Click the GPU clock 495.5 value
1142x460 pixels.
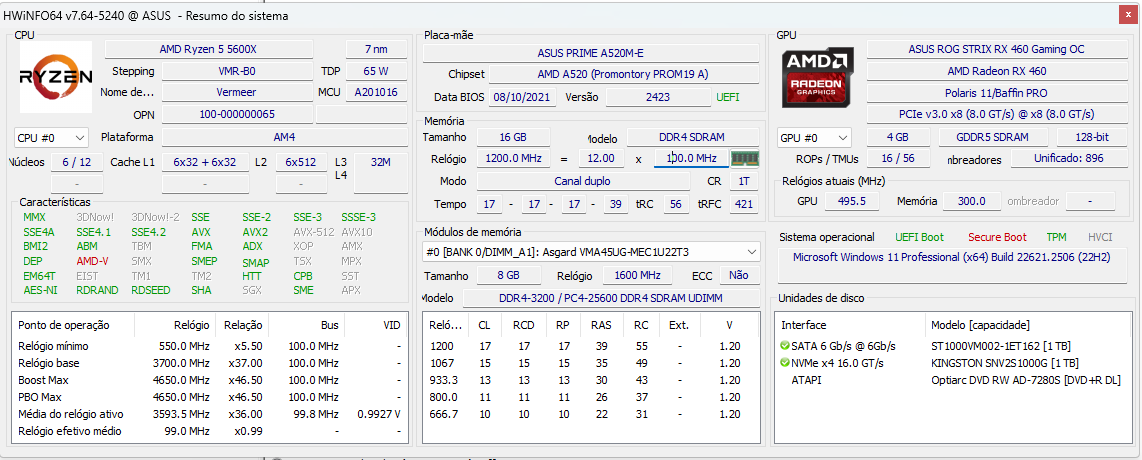pos(851,201)
